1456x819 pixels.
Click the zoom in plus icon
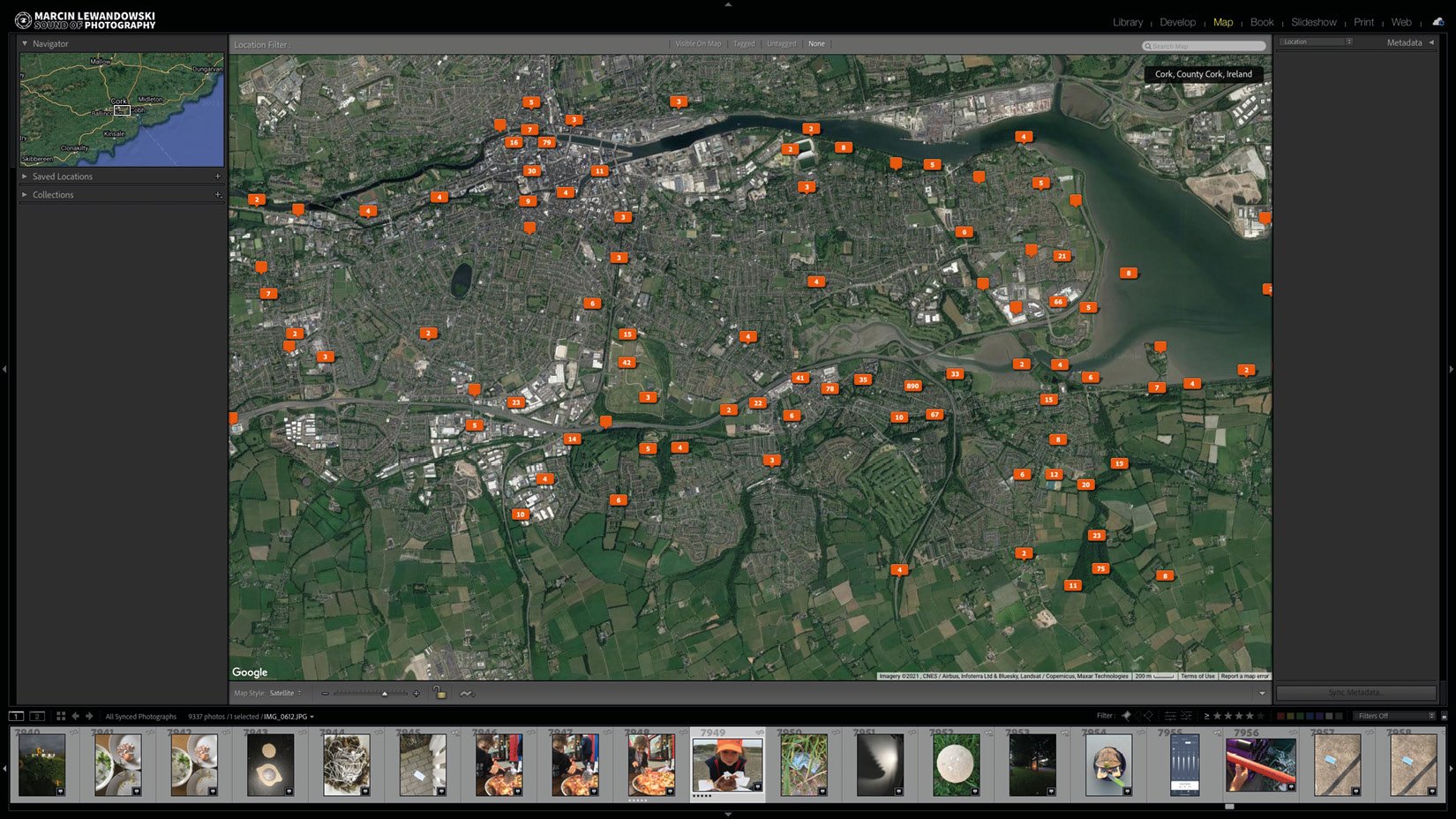[417, 693]
